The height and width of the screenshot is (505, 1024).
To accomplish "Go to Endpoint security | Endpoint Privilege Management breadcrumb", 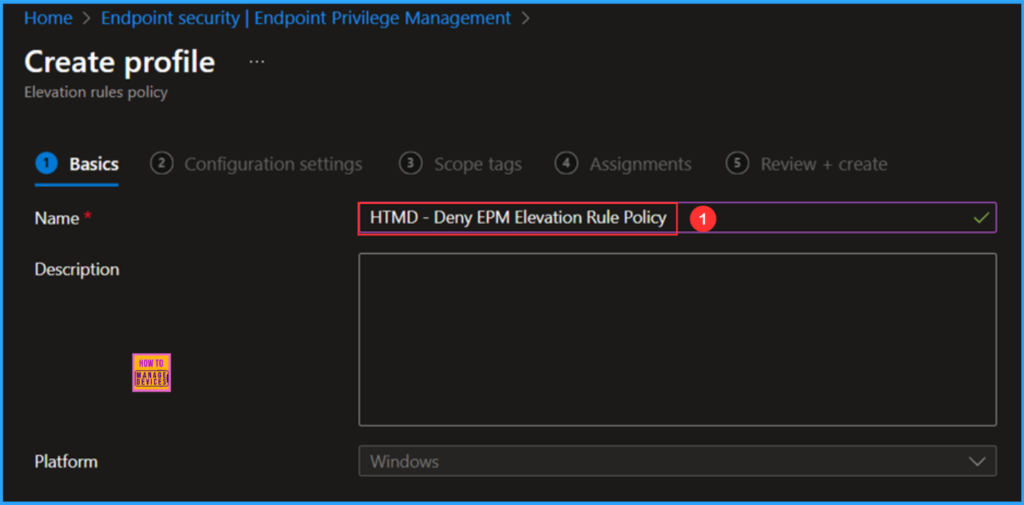I will (x=306, y=18).
